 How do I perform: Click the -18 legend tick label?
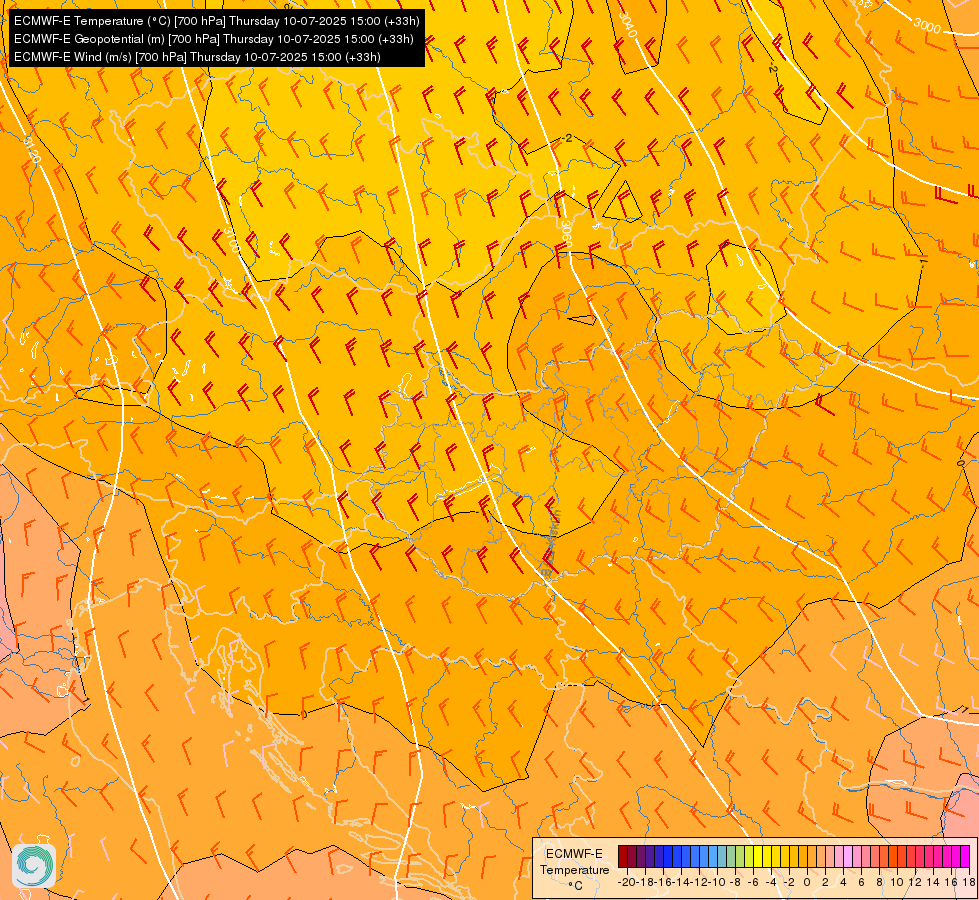pos(646,882)
